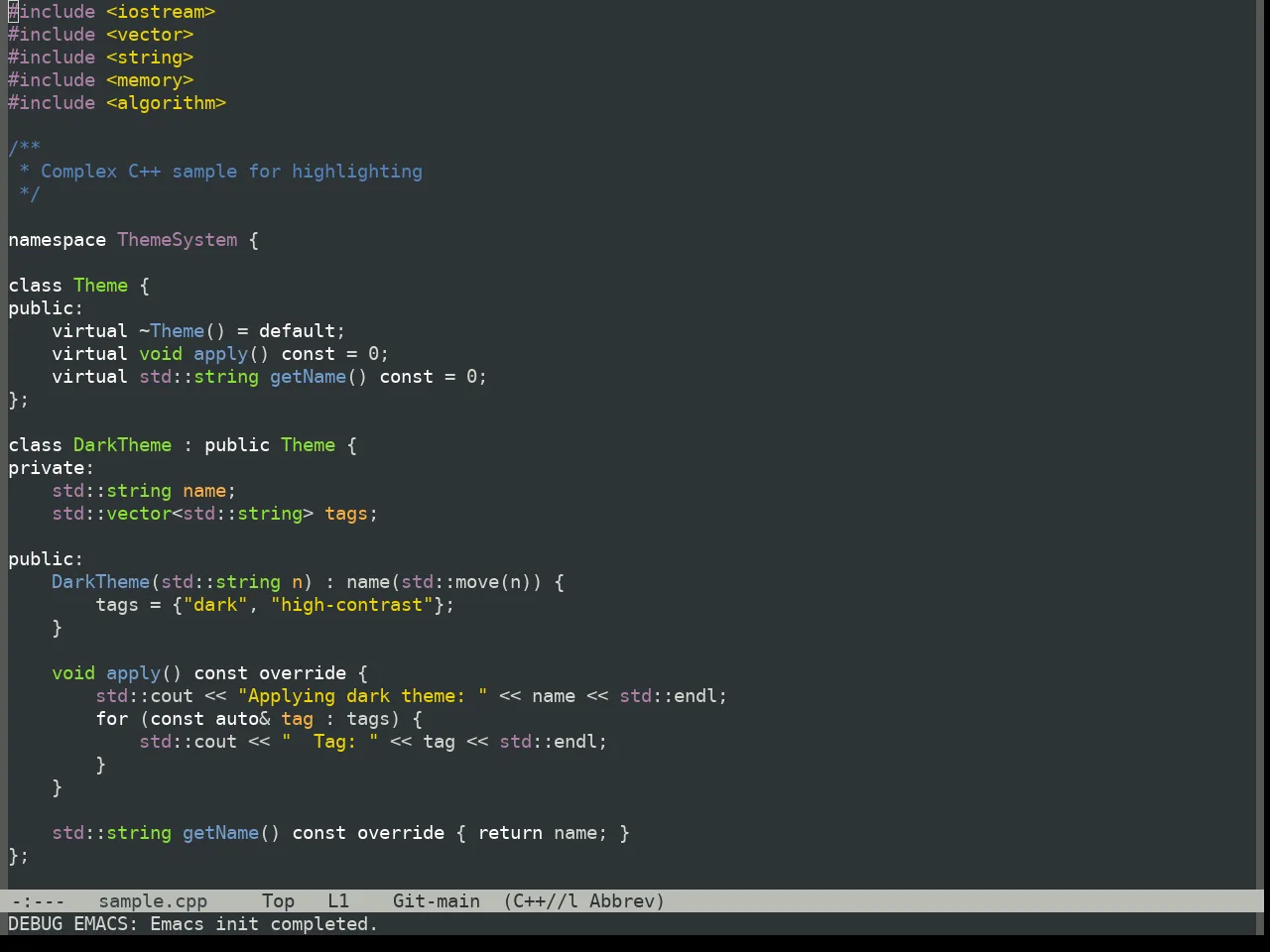The height and width of the screenshot is (952, 1270).
Task: Click the 'for' keyword in the loop
Action: (x=112, y=719)
